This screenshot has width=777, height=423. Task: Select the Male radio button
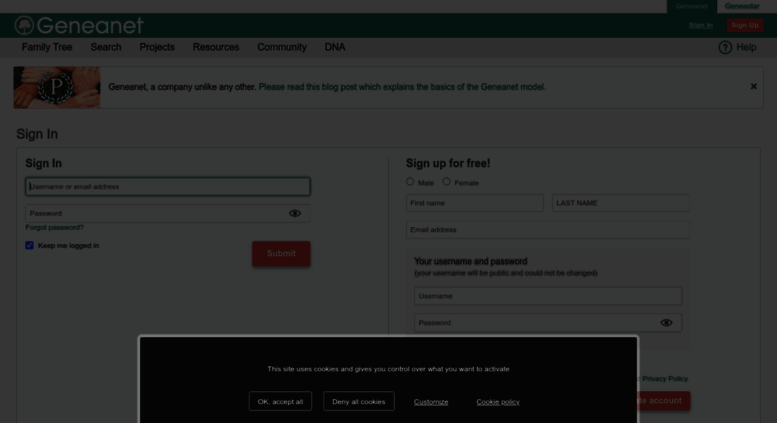pos(410,182)
